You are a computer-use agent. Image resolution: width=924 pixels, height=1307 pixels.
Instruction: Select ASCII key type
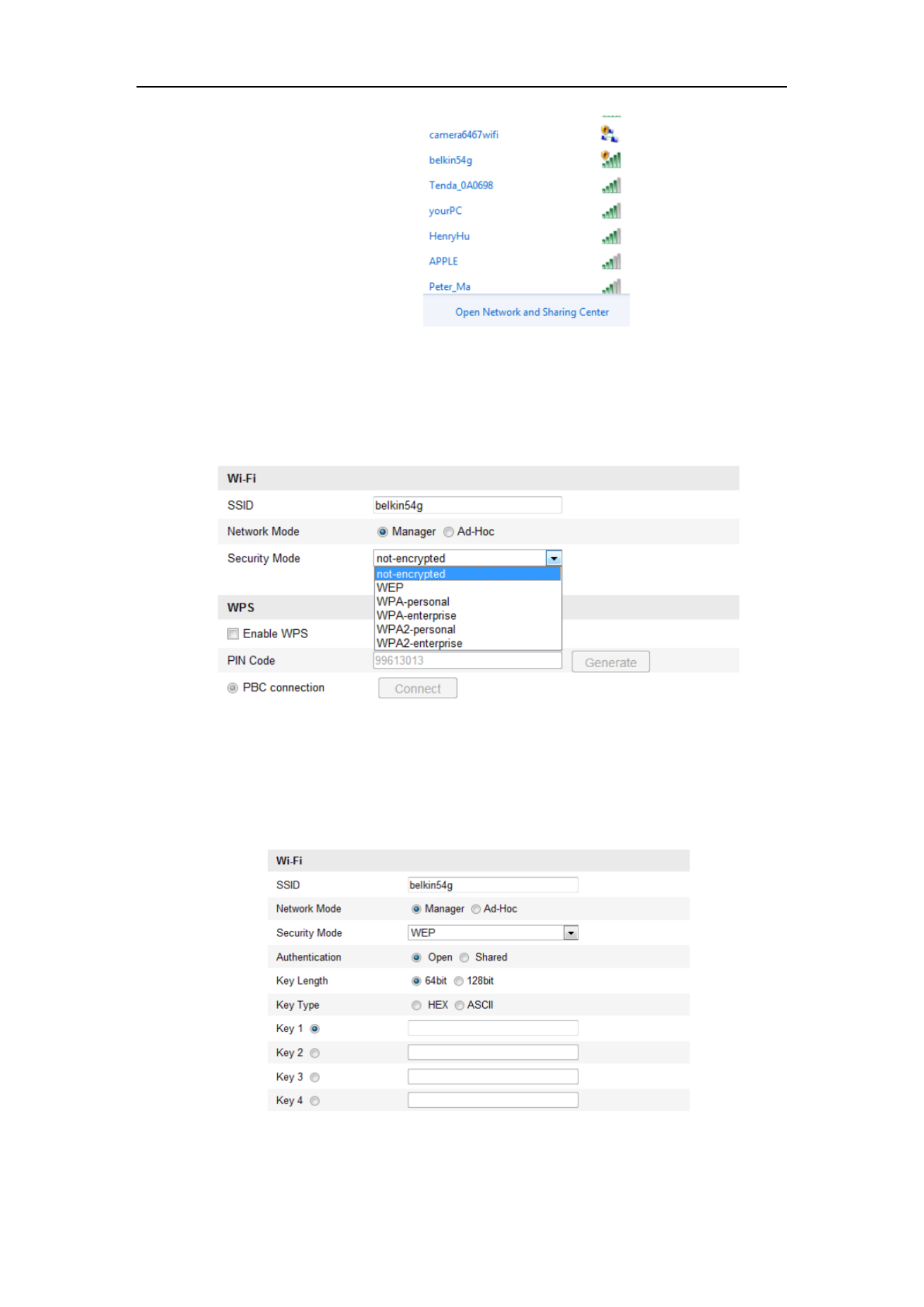[459, 1005]
